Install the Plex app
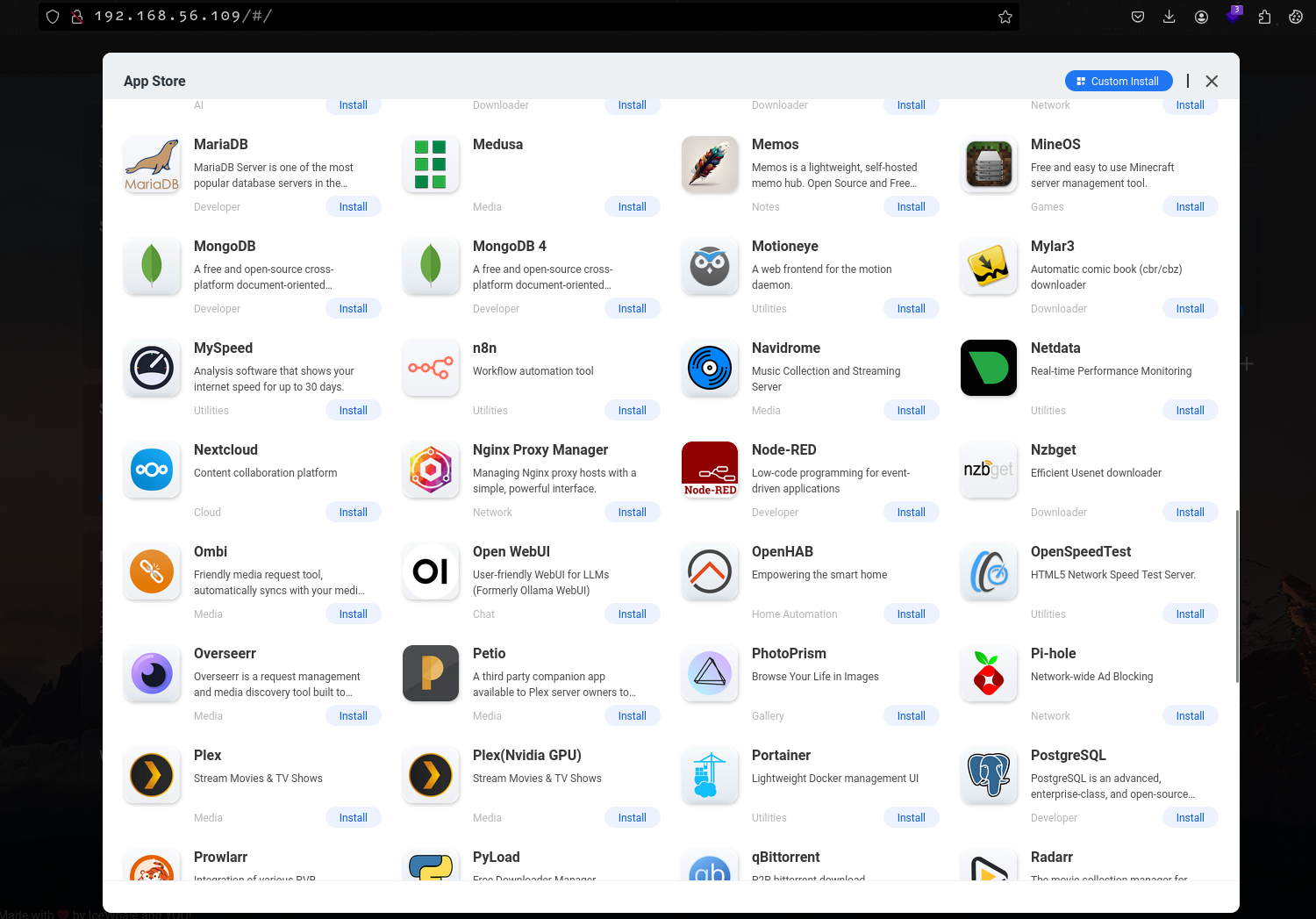This screenshot has width=1316, height=919. (354, 817)
